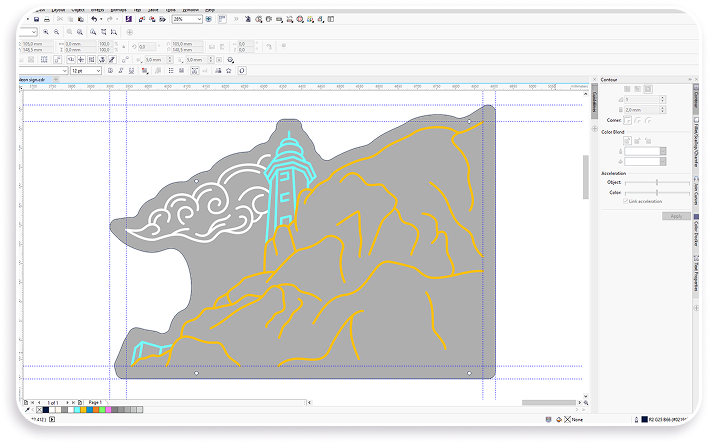
Task: Click the cyan swatch in color palette
Action: 77,410
